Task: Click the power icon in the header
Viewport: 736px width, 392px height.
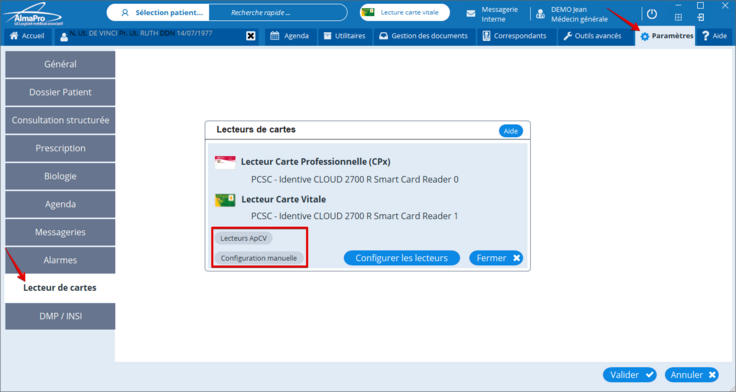Action: (x=652, y=14)
